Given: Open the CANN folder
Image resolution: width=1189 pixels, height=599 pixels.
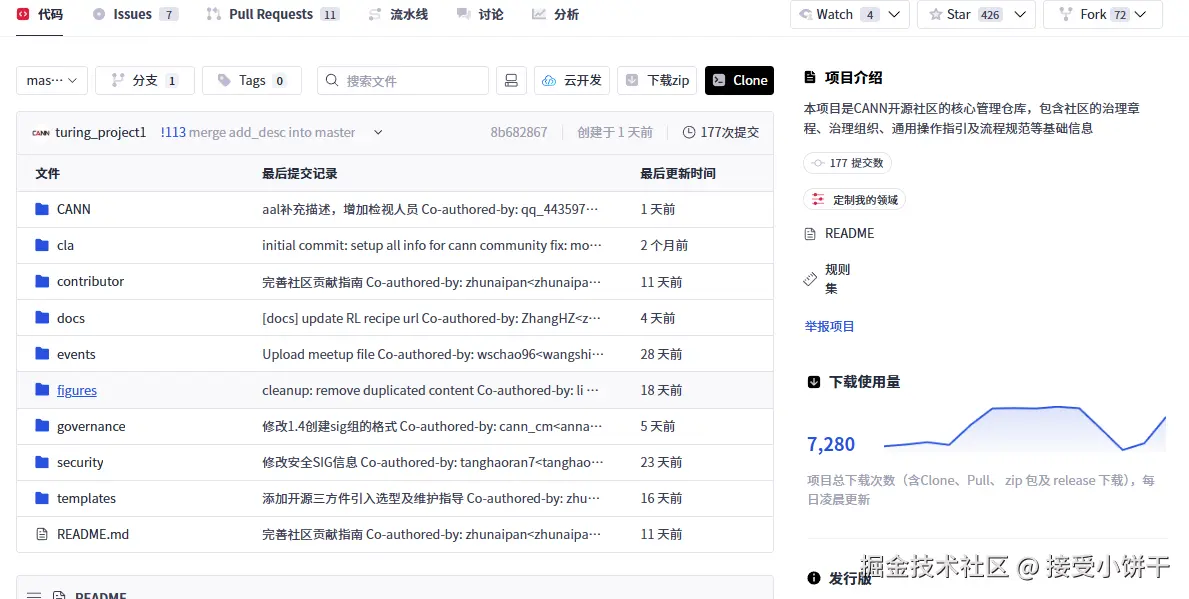Looking at the screenshot, I should [74, 209].
